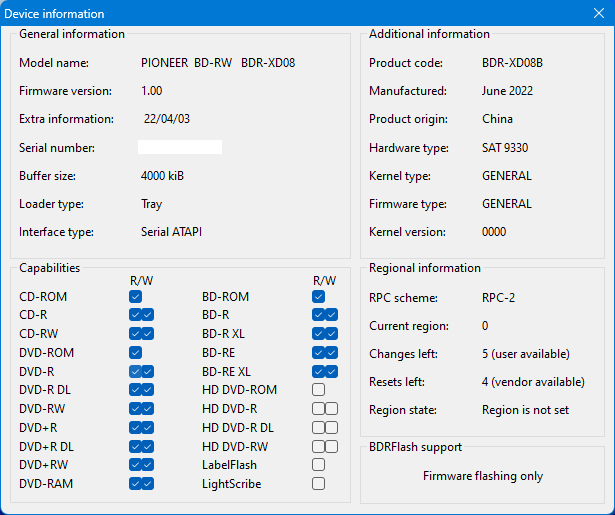Check the HD DVD-ROM read checkbox

click(x=318, y=390)
